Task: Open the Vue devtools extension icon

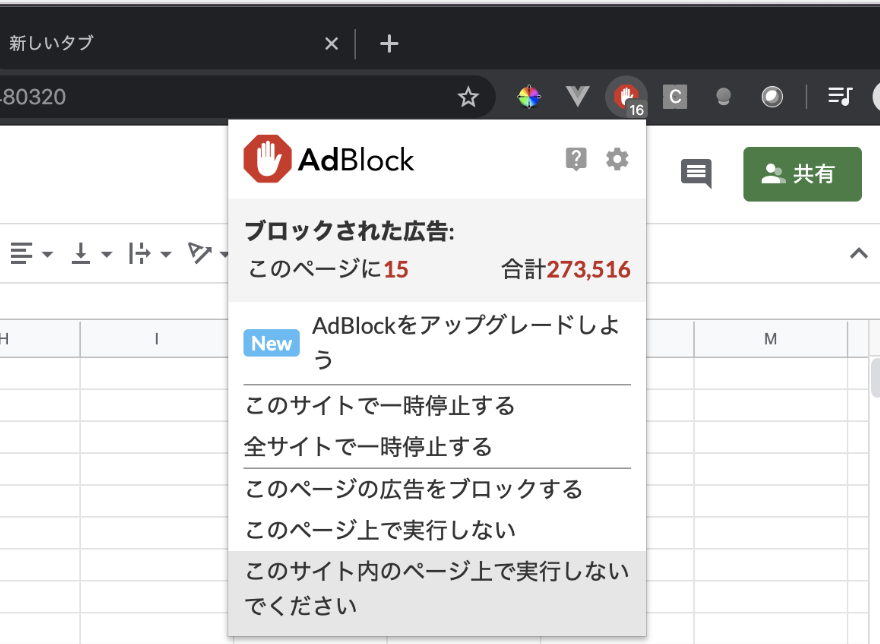Action: tap(578, 97)
